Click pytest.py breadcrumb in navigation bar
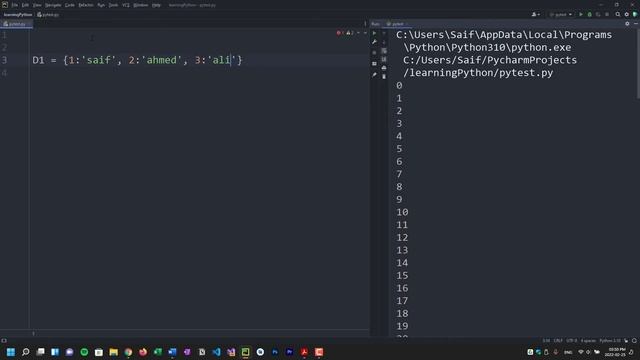 (48, 15)
